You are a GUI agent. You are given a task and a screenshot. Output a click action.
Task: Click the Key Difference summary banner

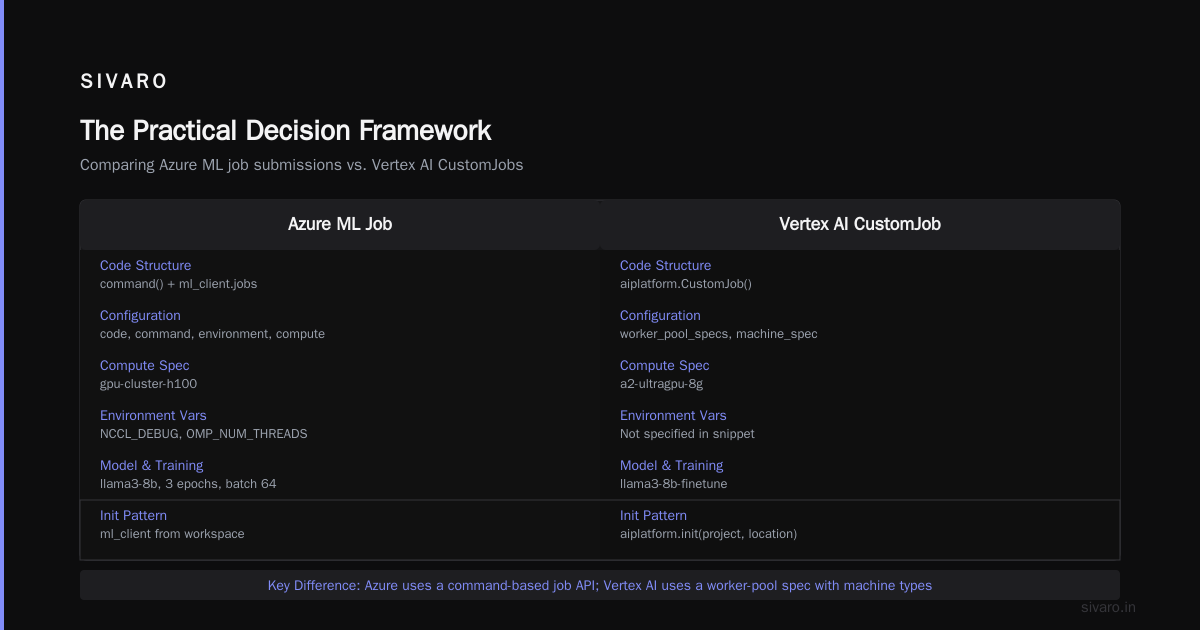pyautogui.click(x=600, y=585)
